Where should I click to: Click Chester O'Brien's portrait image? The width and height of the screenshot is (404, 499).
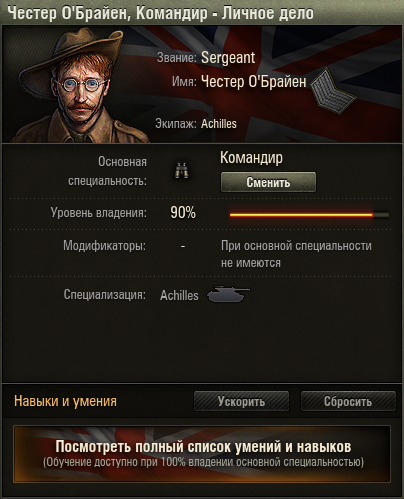(77, 85)
